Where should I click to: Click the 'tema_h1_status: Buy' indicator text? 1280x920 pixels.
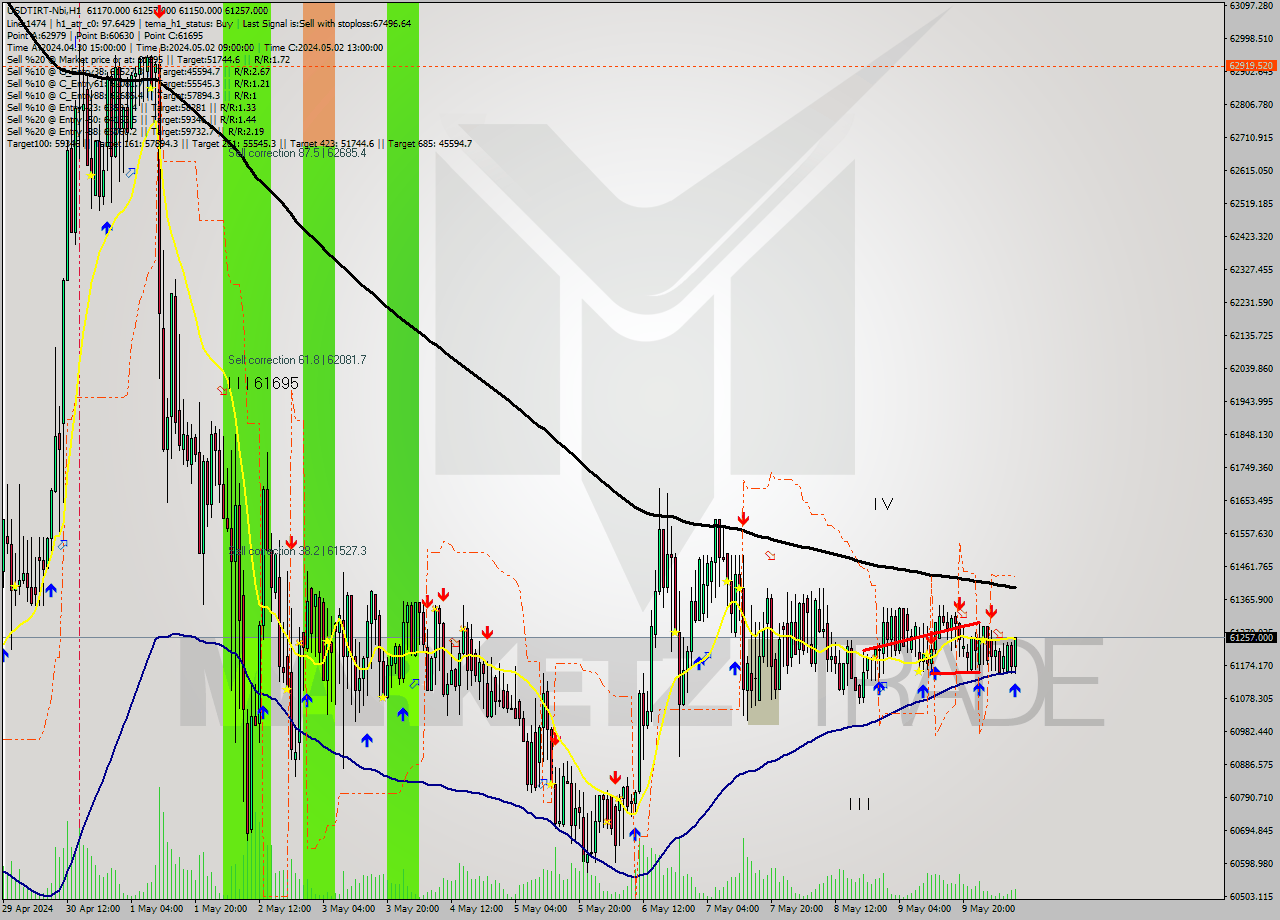[191, 23]
